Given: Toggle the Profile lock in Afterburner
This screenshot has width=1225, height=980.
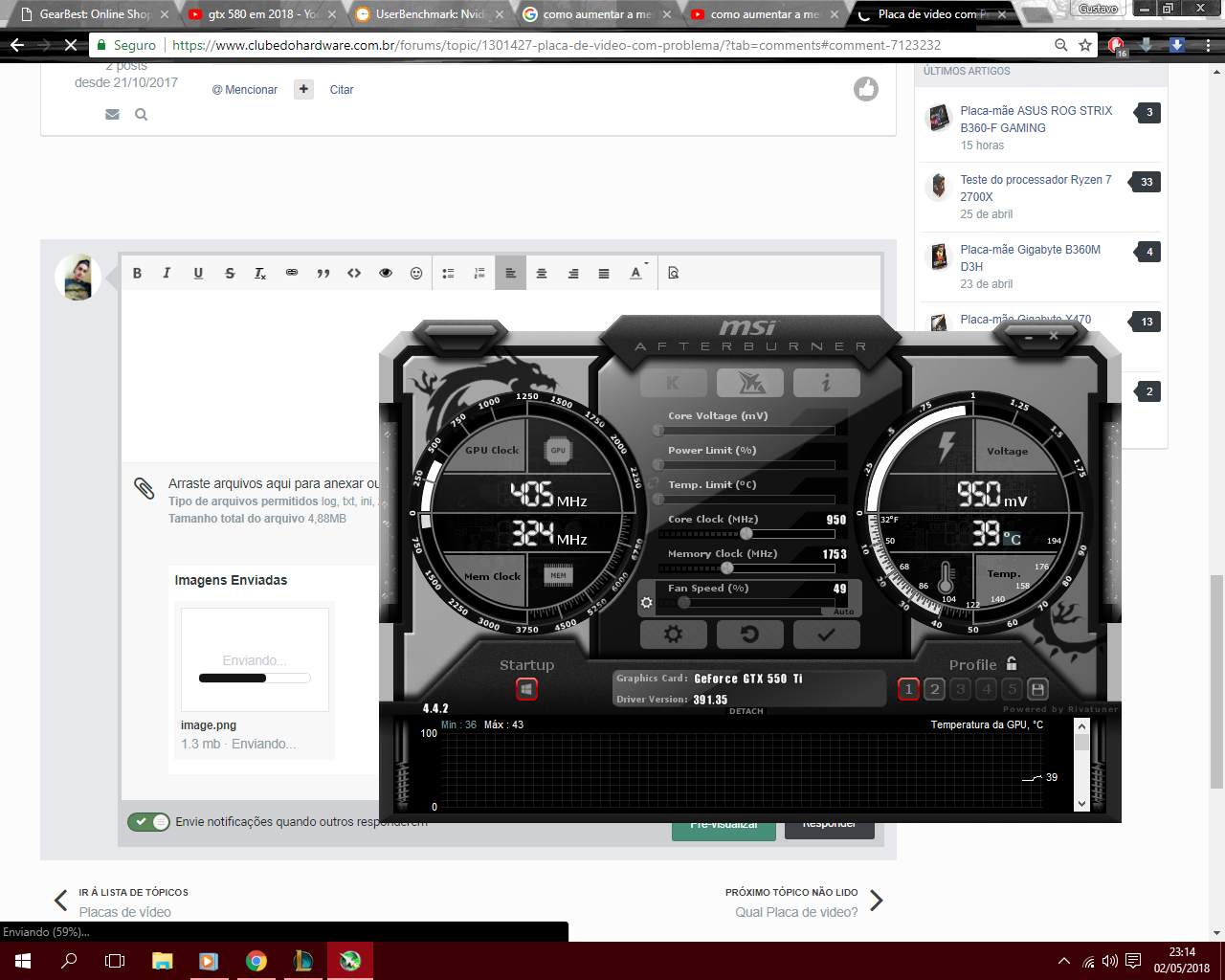Looking at the screenshot, I should [x=1012, y=663].
